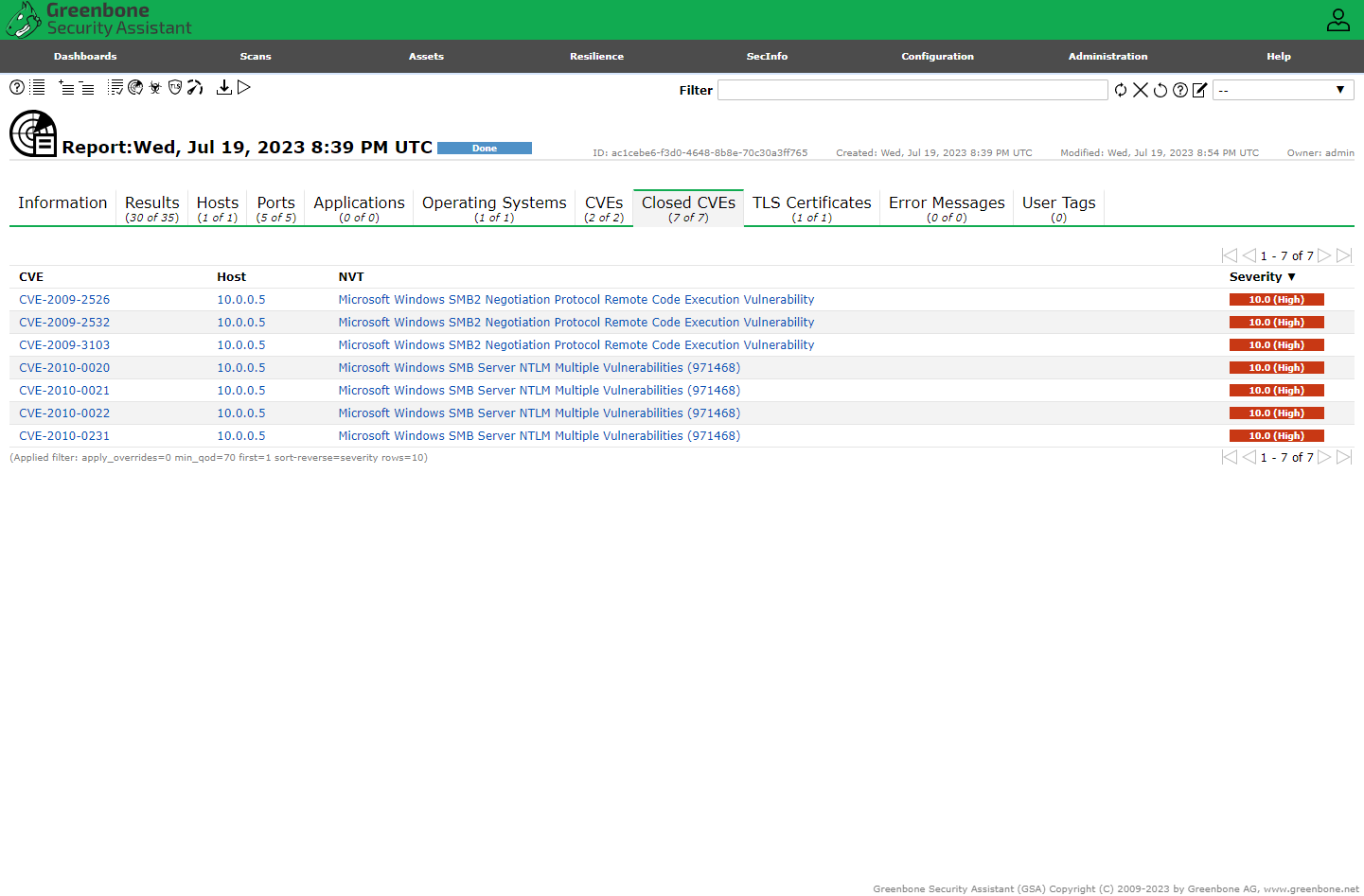This screenshot has width=1364, height=896.
Task: Open the Resilience menu
Action: 596,57
